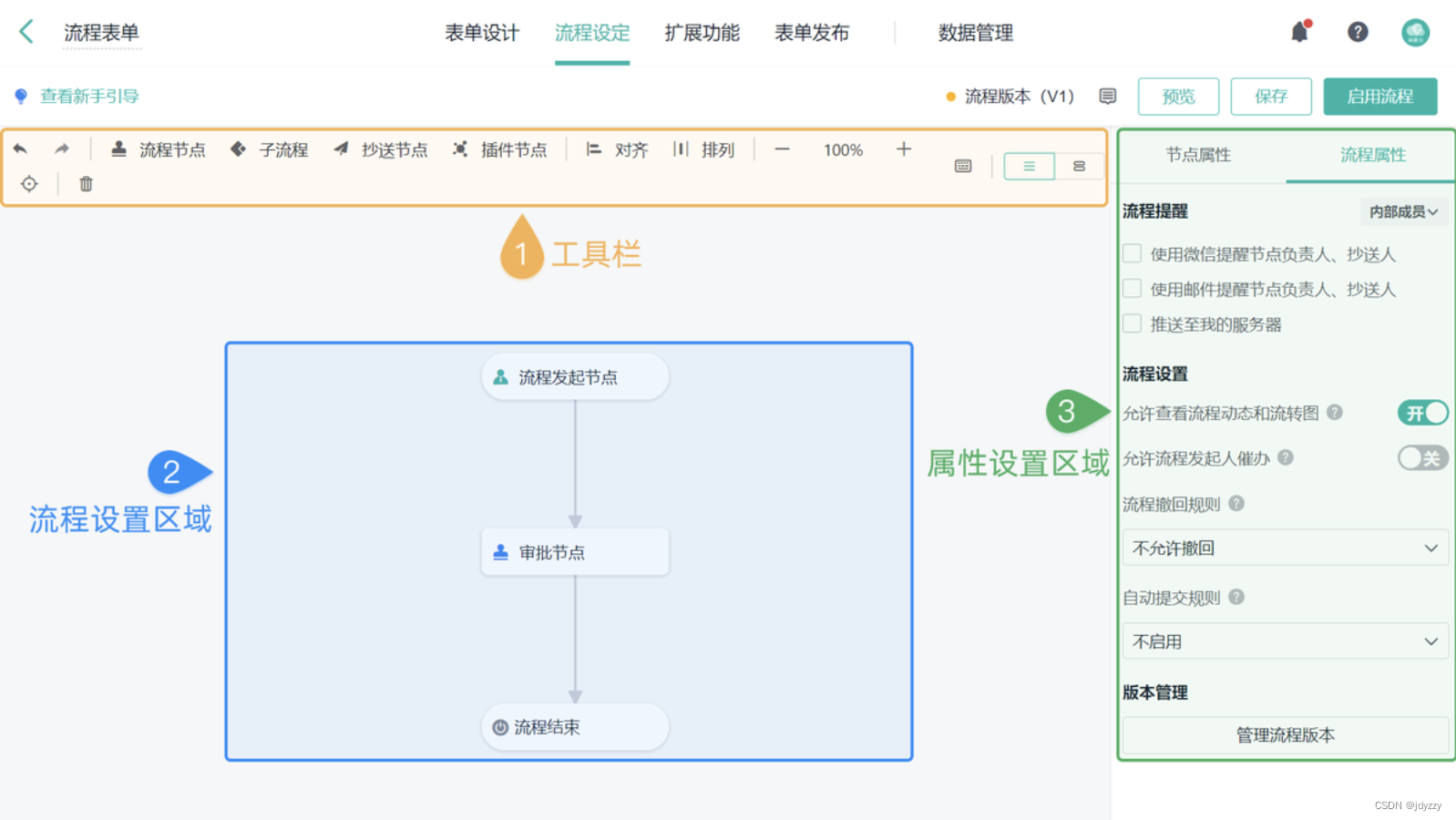Select the 审批节点 node

point(575,551)
